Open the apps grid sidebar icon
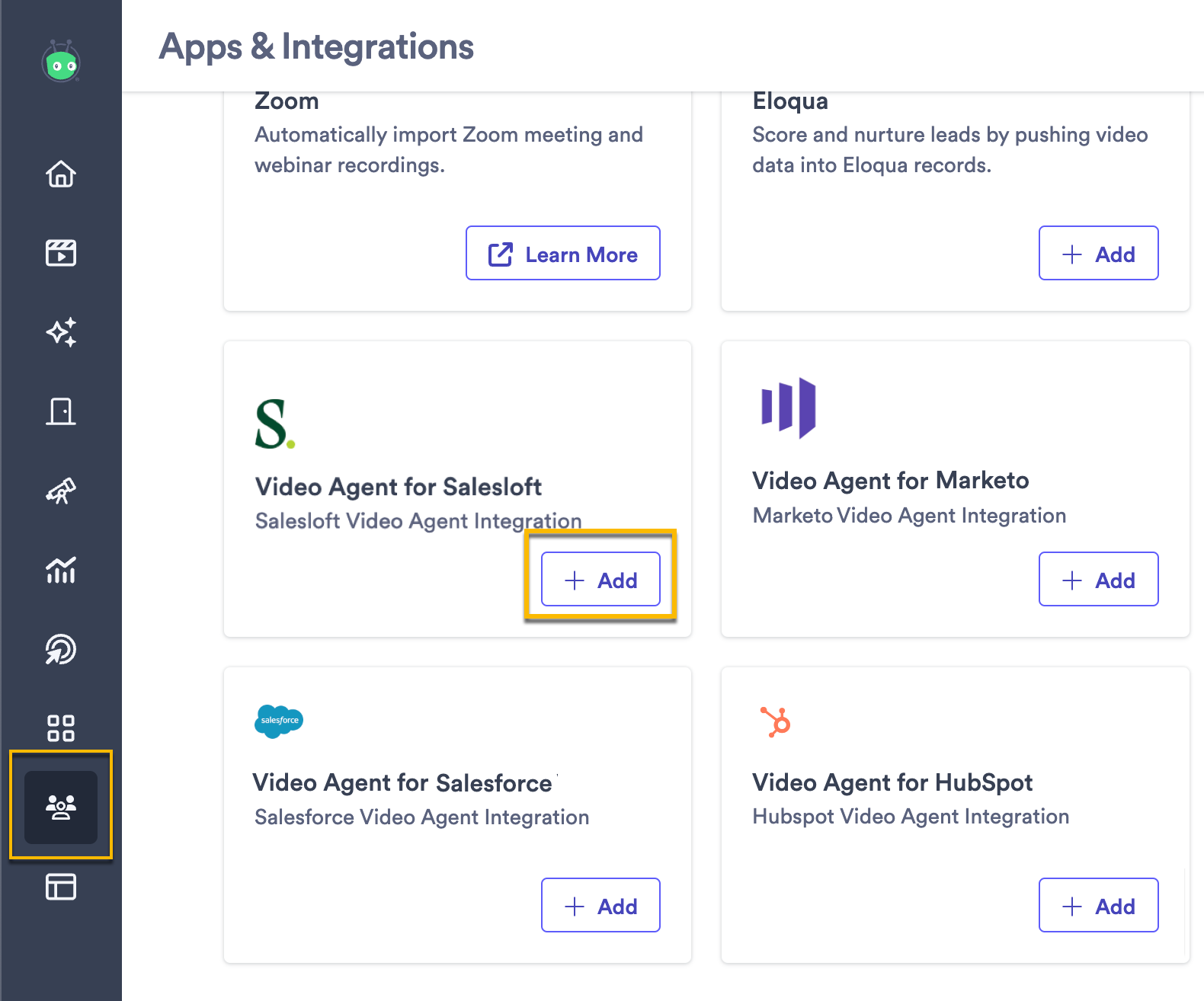This screenshot has height=1001, width=1204. 61,728
